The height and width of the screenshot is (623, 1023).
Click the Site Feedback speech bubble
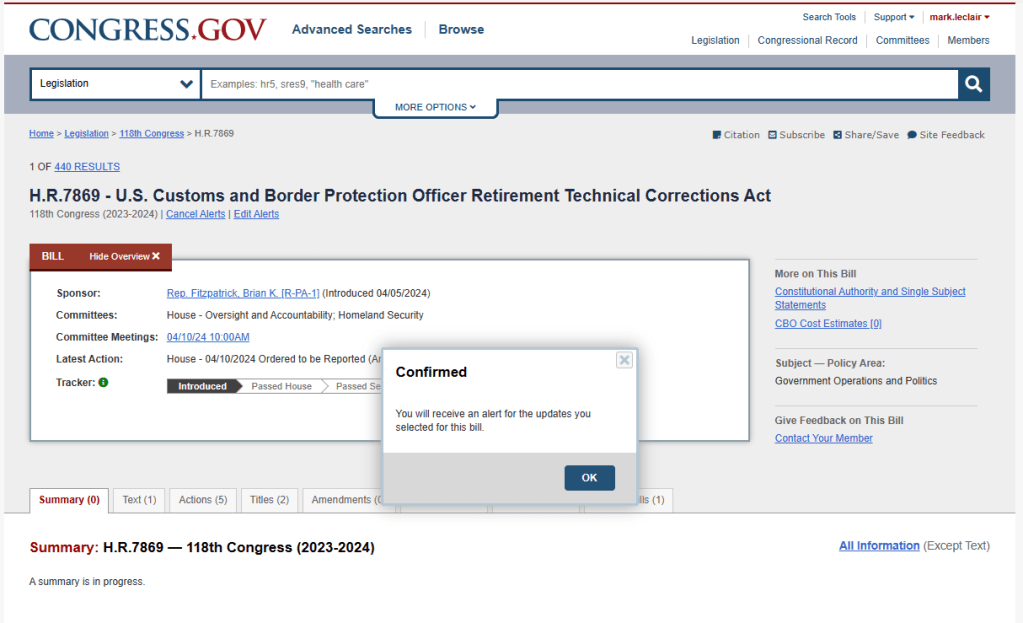(912, 135)
